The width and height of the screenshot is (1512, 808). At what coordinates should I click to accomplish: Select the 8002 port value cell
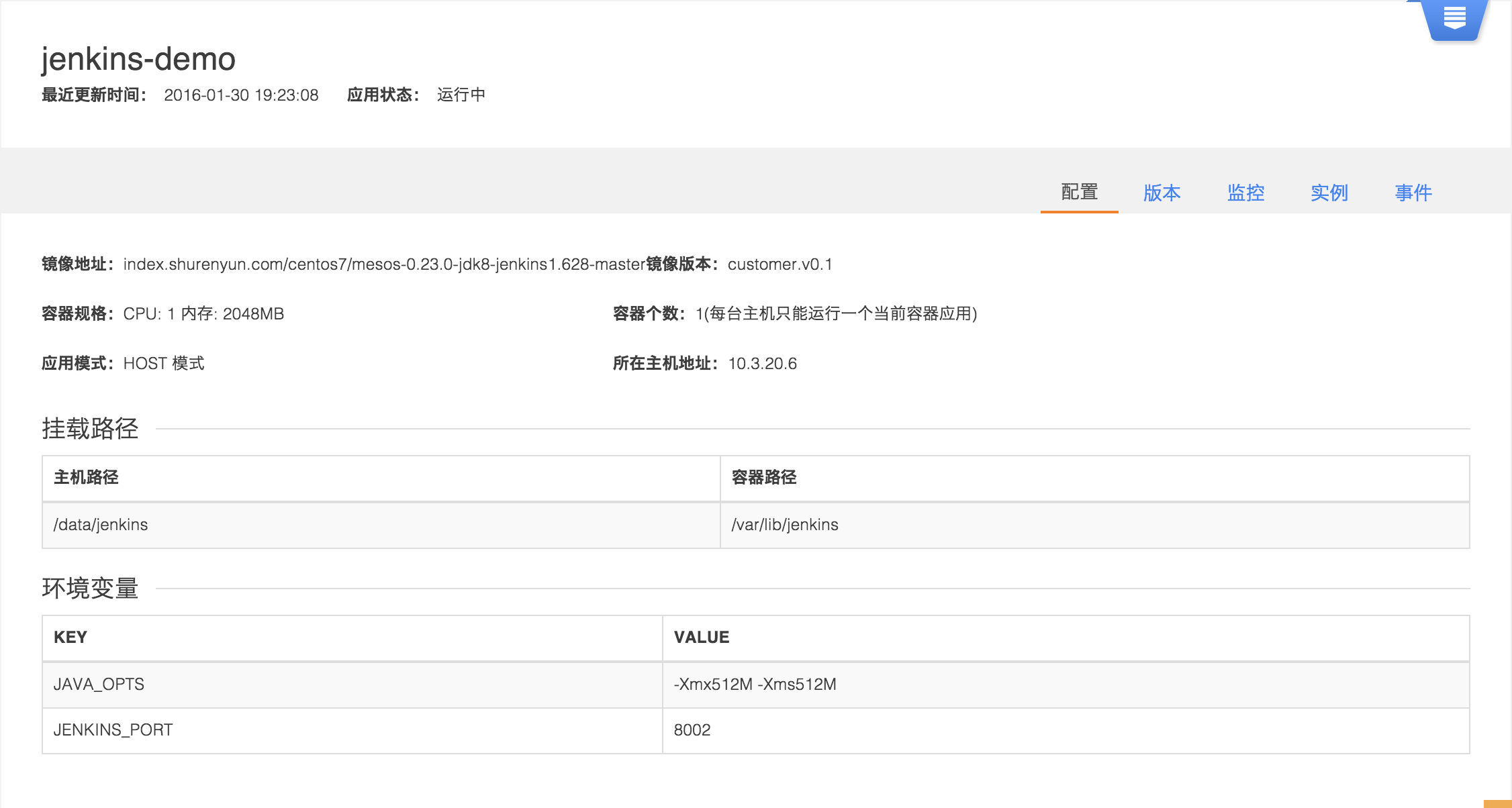(x=1066, y=730)
